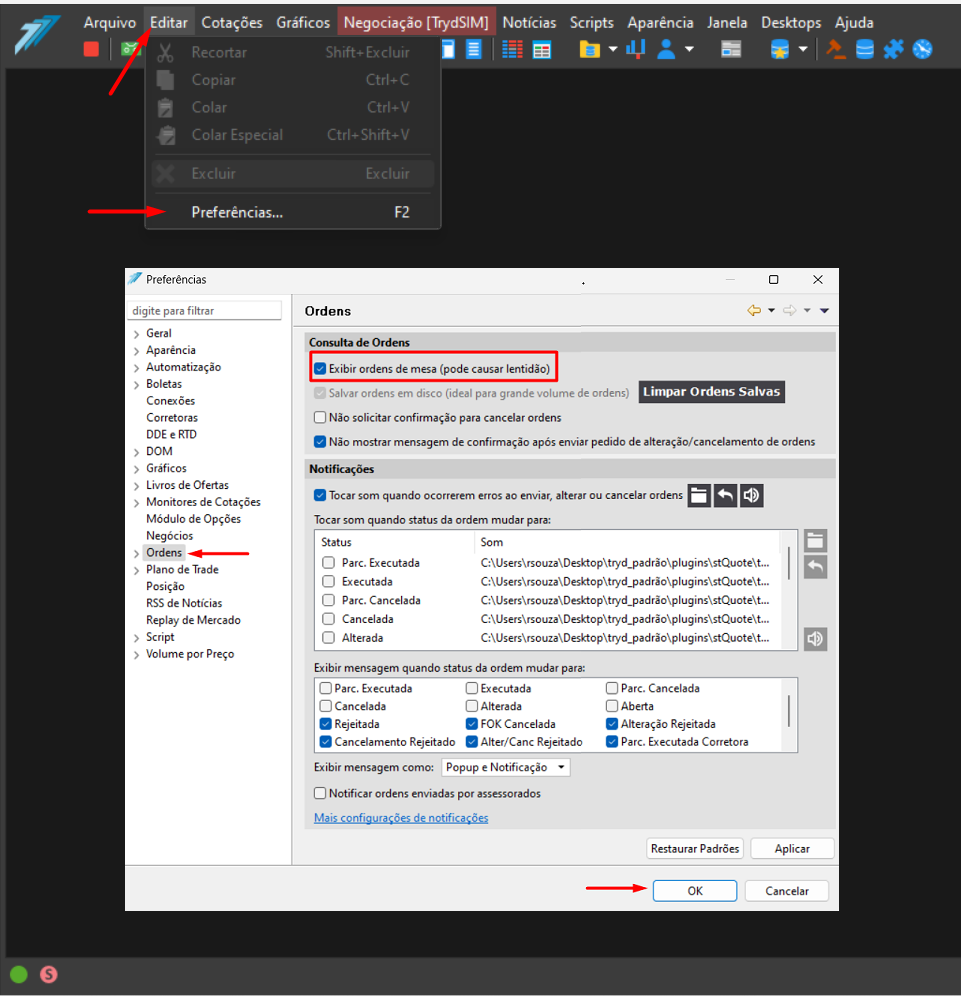Viewport: 961px width, 996px height.
Task: Open the blue bar chart toolbar icon
Action: tap(636, 49)
